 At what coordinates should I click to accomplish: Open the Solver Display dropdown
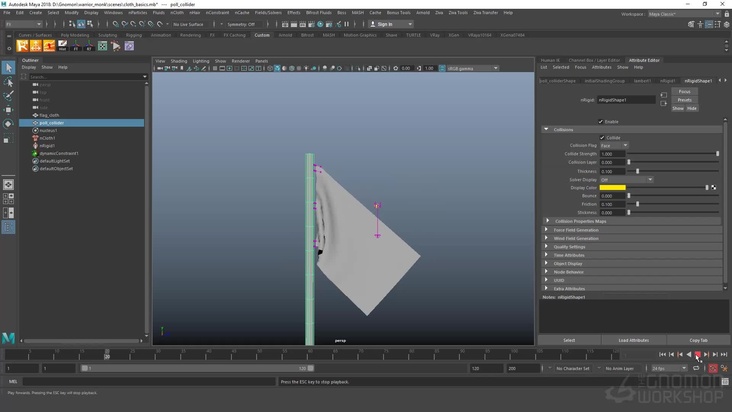pyautogui.click(x=625, y=179)
